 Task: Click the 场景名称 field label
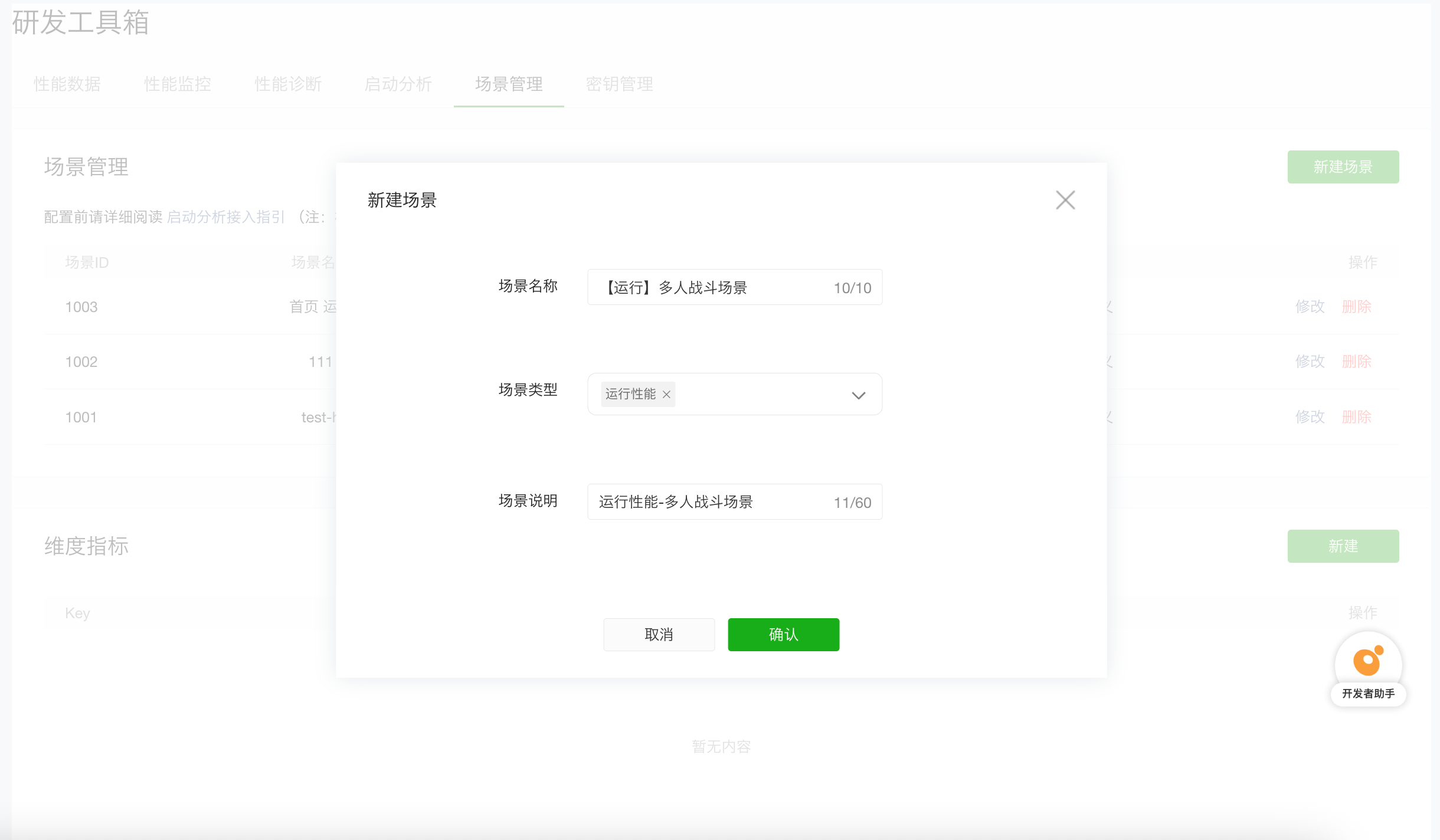(528, 286)
